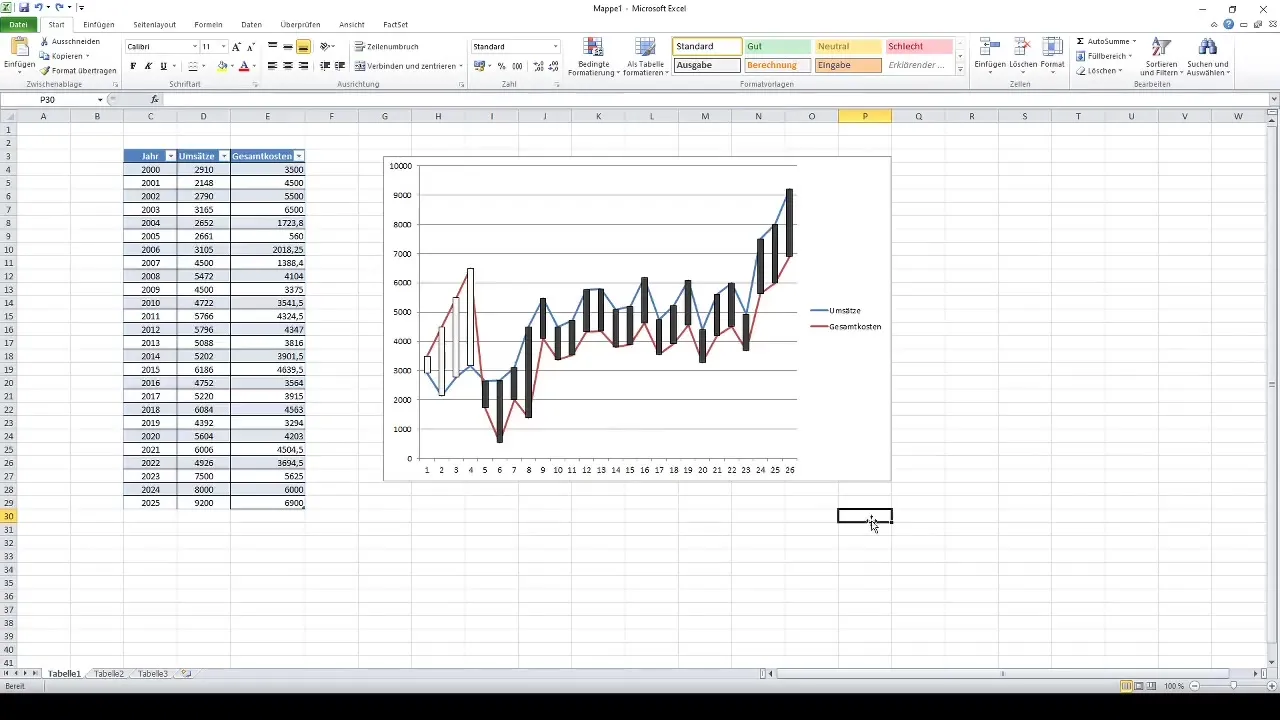Open the Standard number format dropdown

tap(555, 47)
